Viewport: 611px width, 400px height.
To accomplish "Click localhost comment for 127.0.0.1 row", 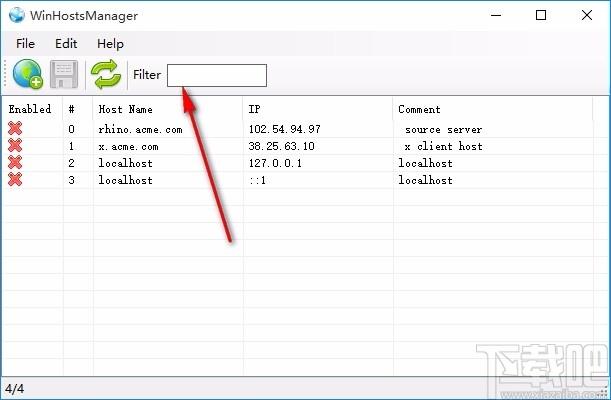I will [x=426, y=163].
